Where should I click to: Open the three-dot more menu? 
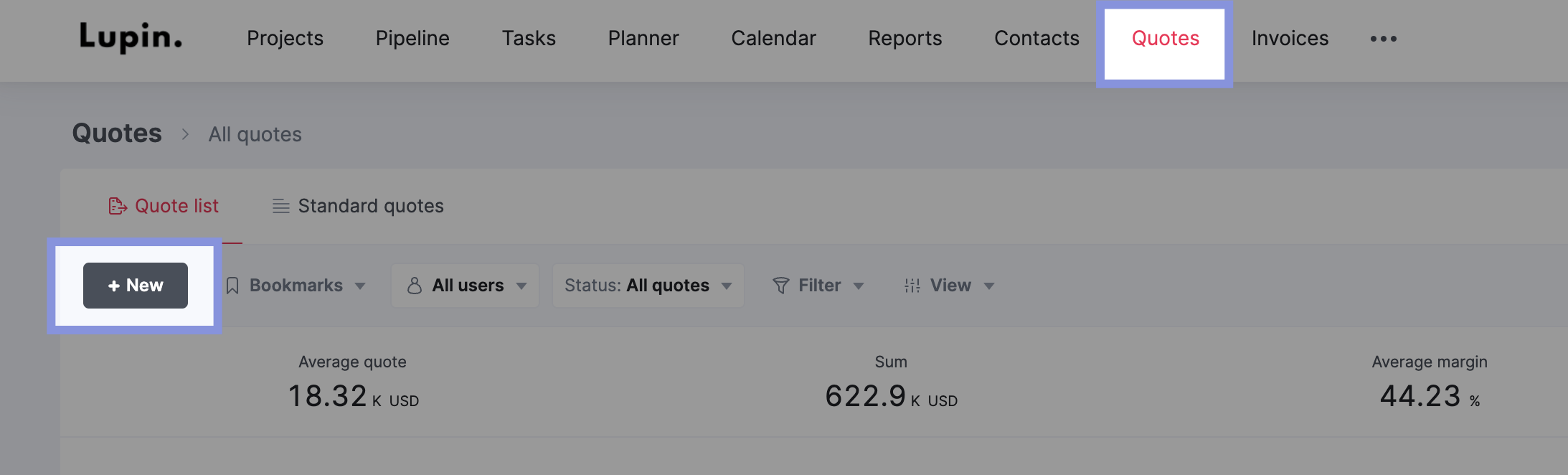(1383, 39)
